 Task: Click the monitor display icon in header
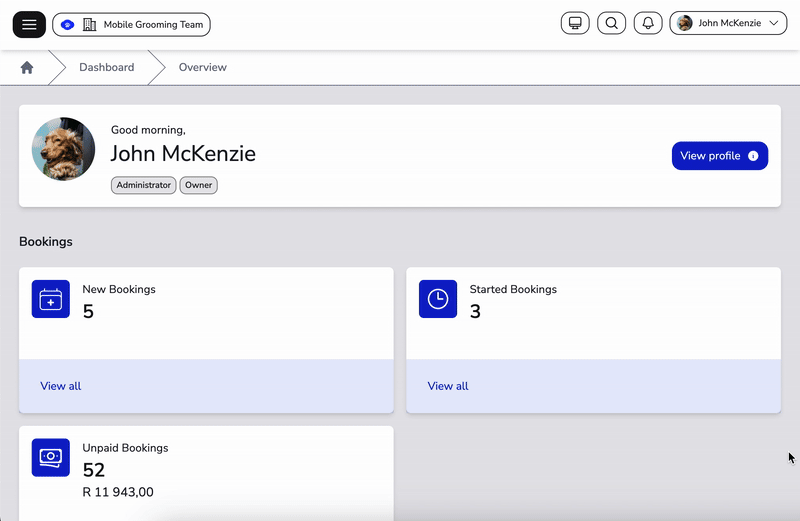pyautogui.click(x=575, y=24)
